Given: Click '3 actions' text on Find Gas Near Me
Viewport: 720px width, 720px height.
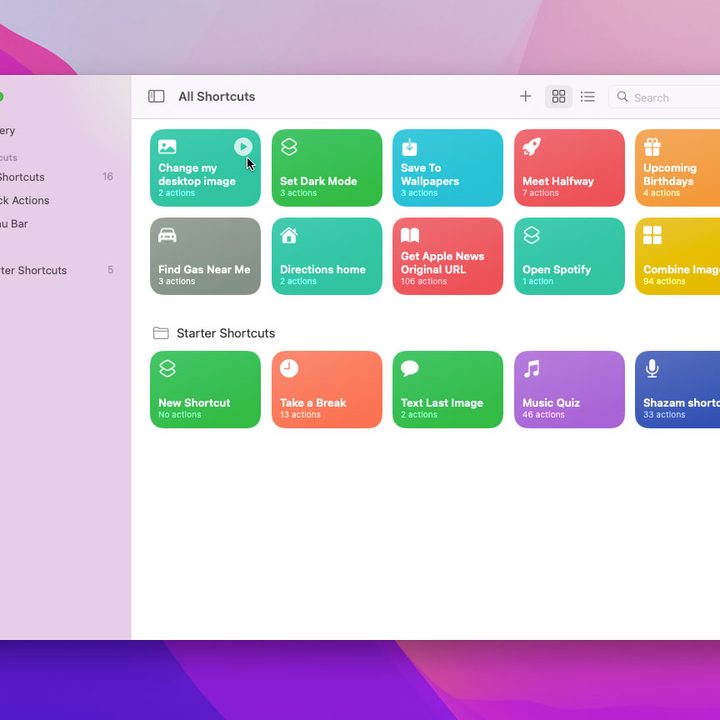Looking at the screenshot, I should 176,281.
